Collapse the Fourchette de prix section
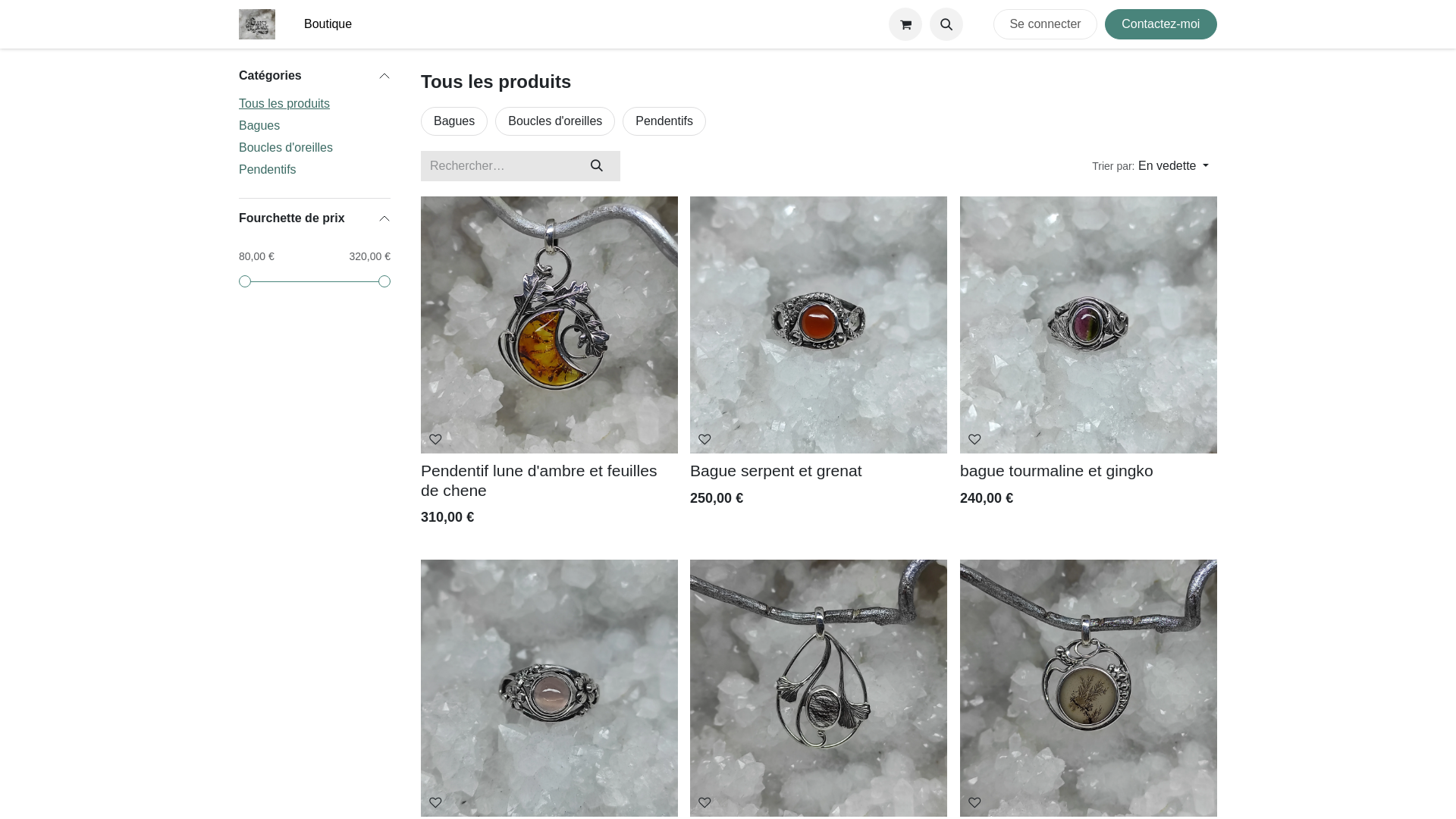This screenshot has width=1456, height=819. coord(384,218)
